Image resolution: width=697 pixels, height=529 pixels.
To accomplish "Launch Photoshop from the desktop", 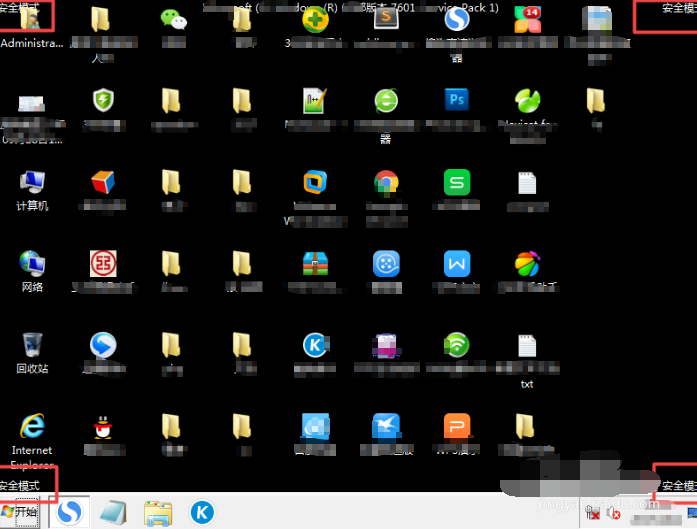I will 457,100.
